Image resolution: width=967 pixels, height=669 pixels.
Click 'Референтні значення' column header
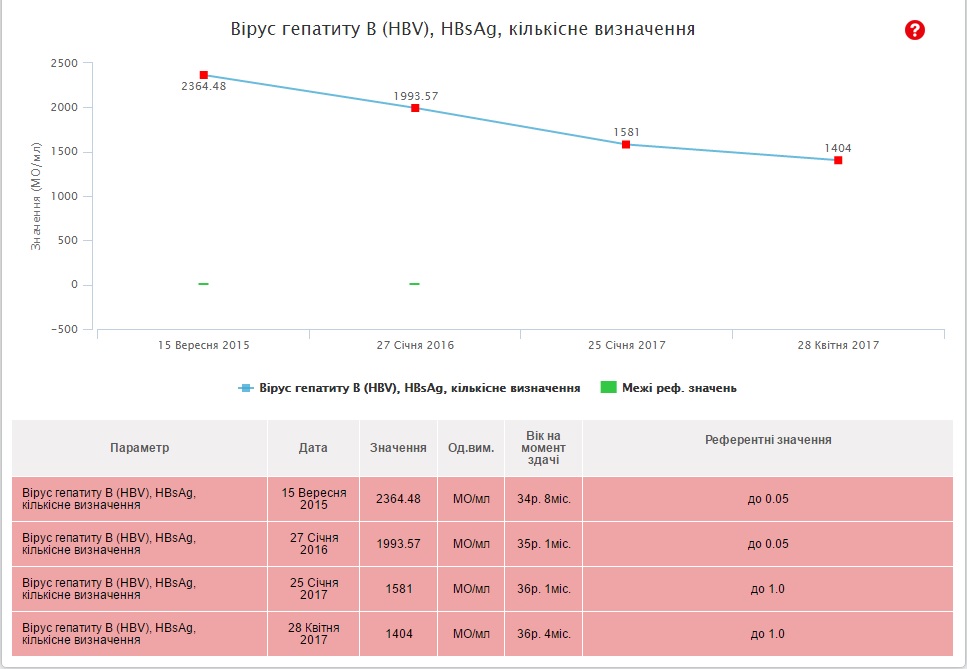pyautogui.click(x=767, y=440)
